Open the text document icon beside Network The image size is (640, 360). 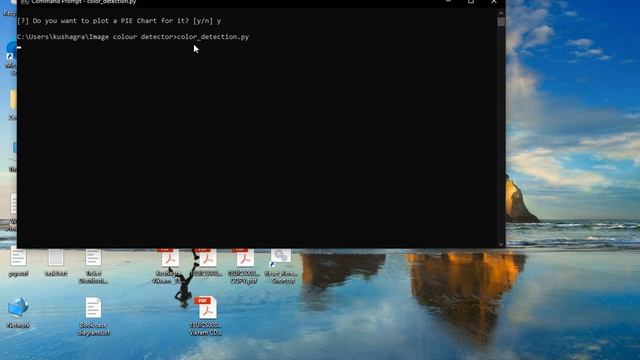click(93, 315)
